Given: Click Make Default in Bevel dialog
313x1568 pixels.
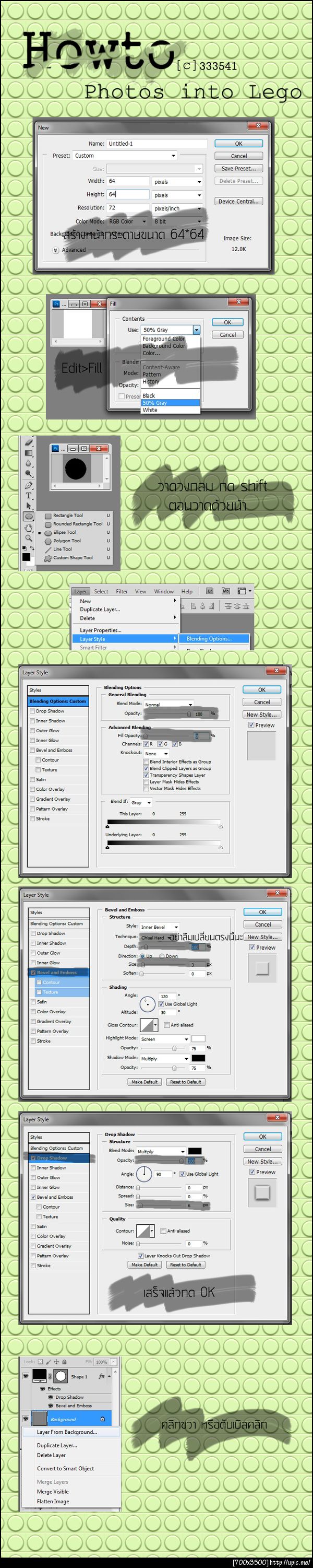Looking at the screenshot, I should tap(144, 1082).
